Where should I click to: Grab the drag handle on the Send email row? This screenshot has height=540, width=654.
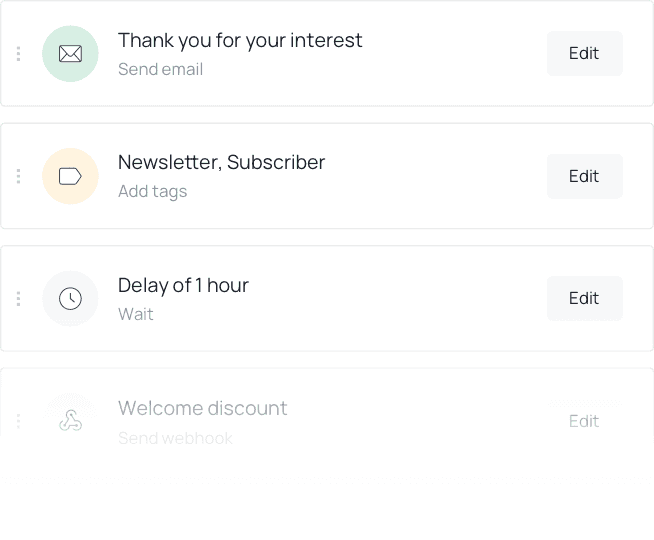pyautogui.click(x=18, y=54)
